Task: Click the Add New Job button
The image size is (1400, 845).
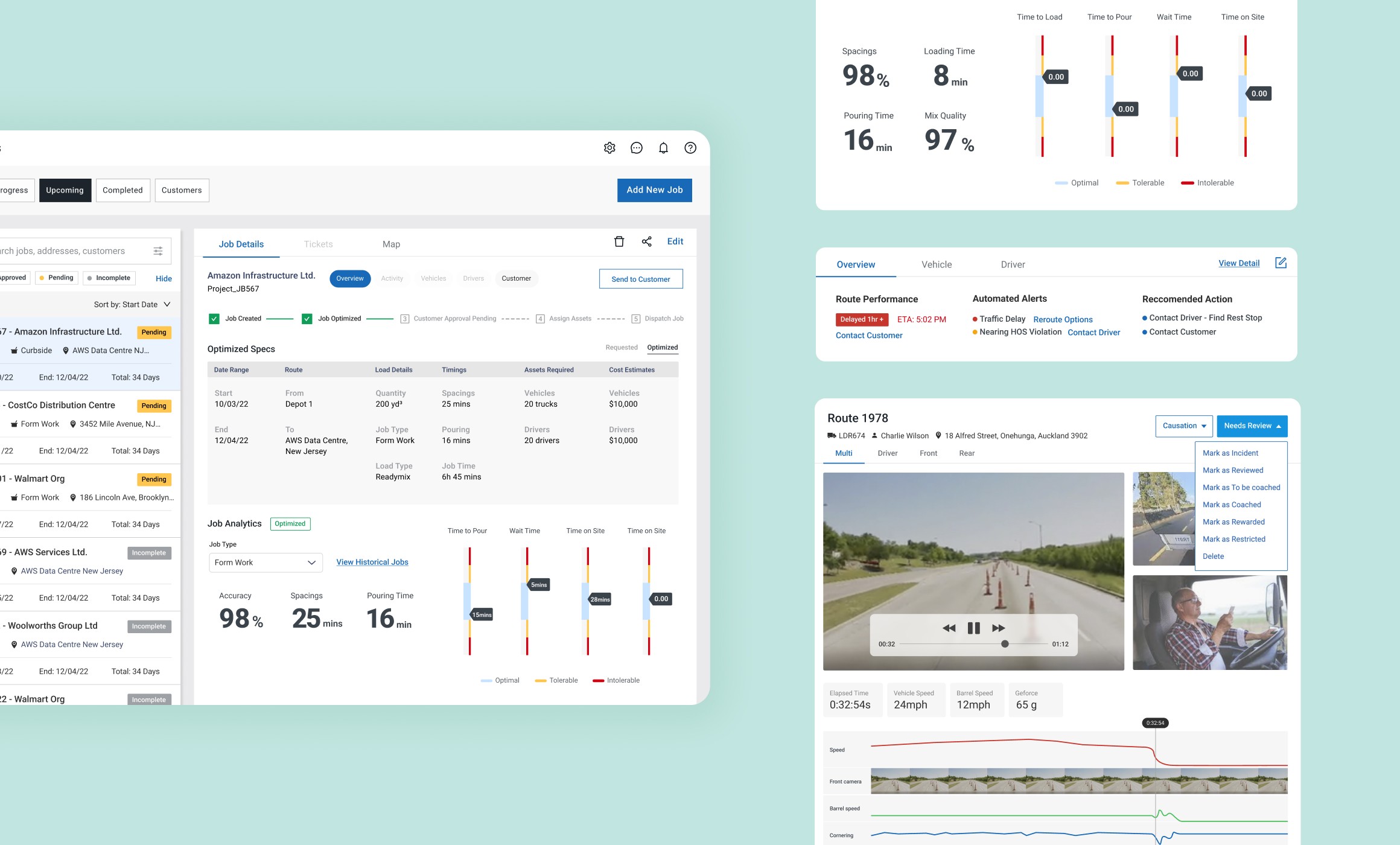Action: pyautogui.click(x=654, y=190)
